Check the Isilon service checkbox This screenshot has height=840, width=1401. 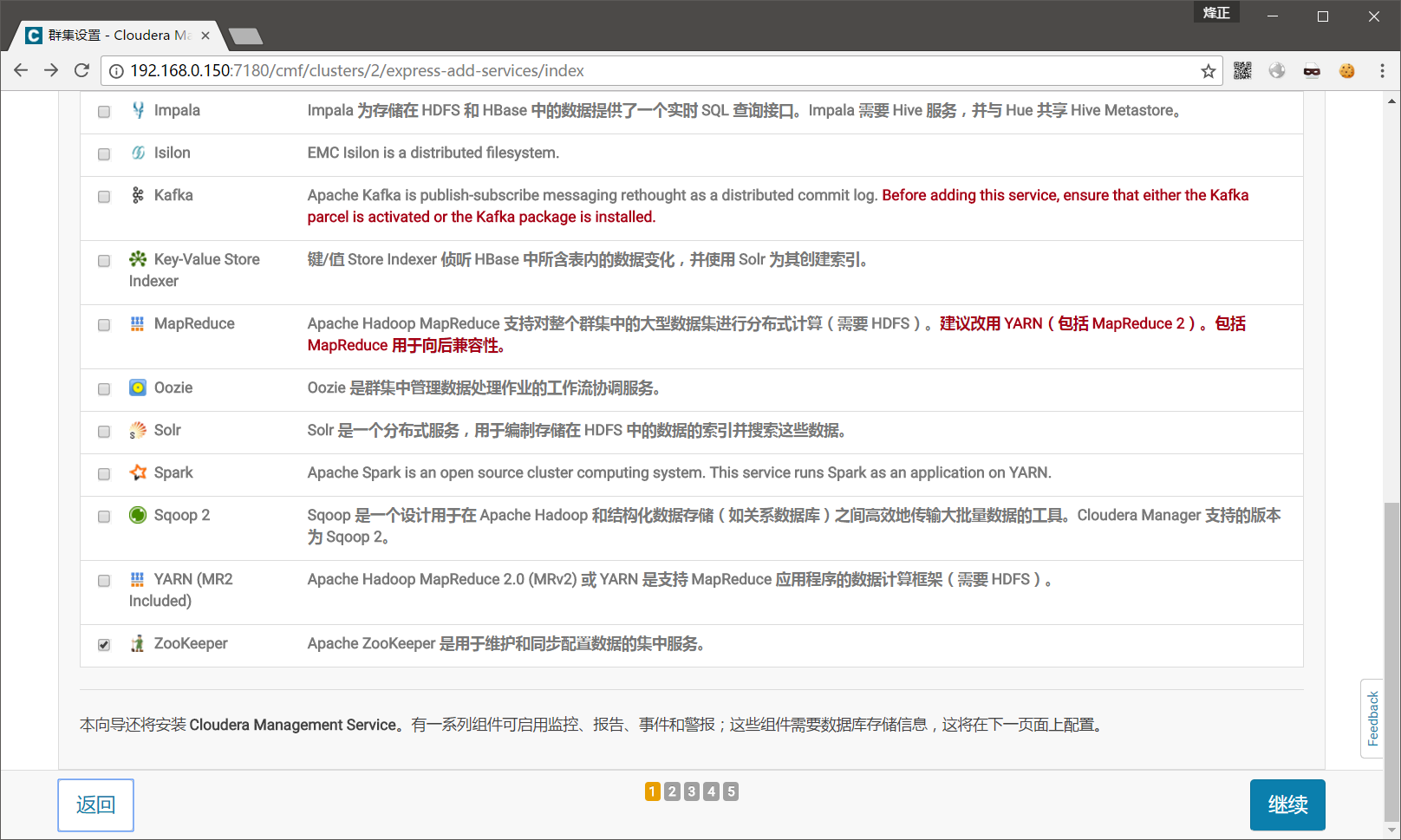click(x=104, y=154)
